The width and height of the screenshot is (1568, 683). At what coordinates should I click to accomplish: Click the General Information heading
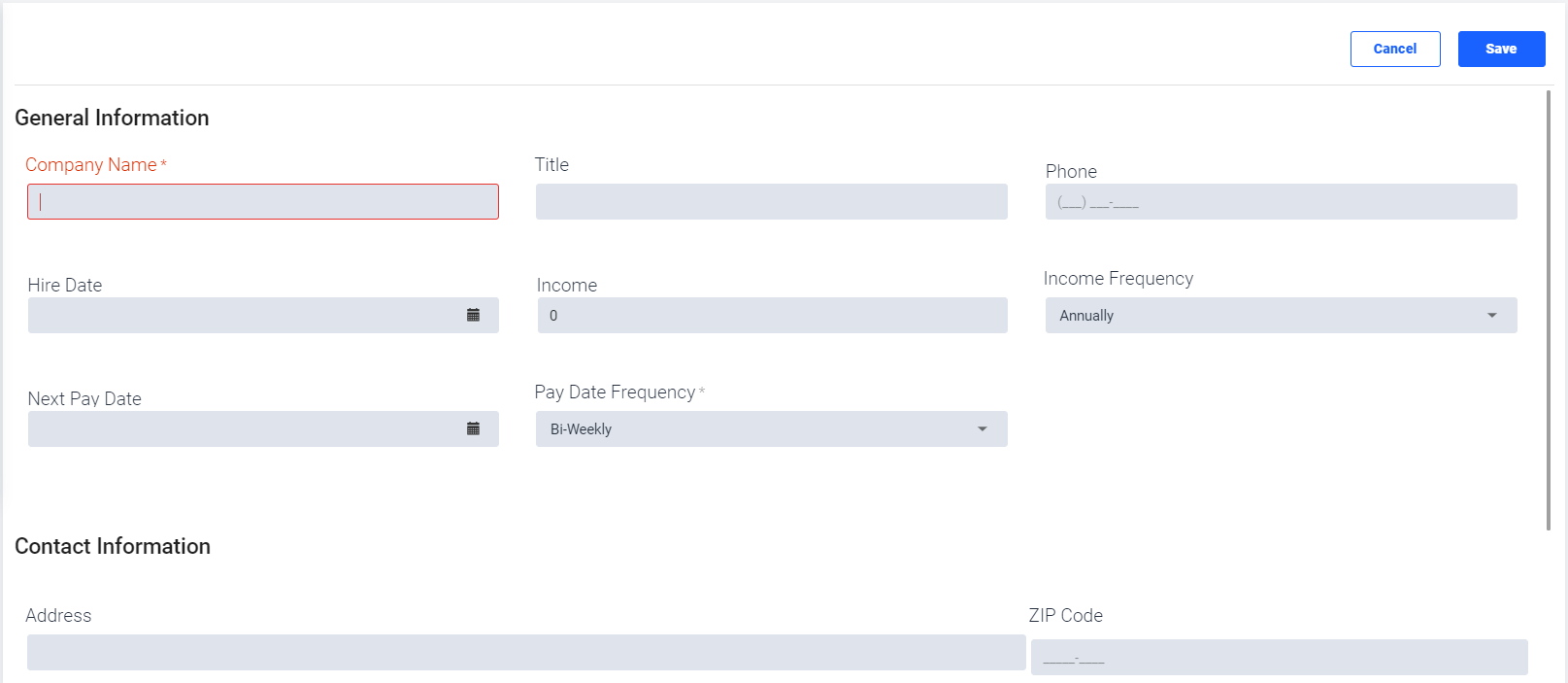click(112, 118)
